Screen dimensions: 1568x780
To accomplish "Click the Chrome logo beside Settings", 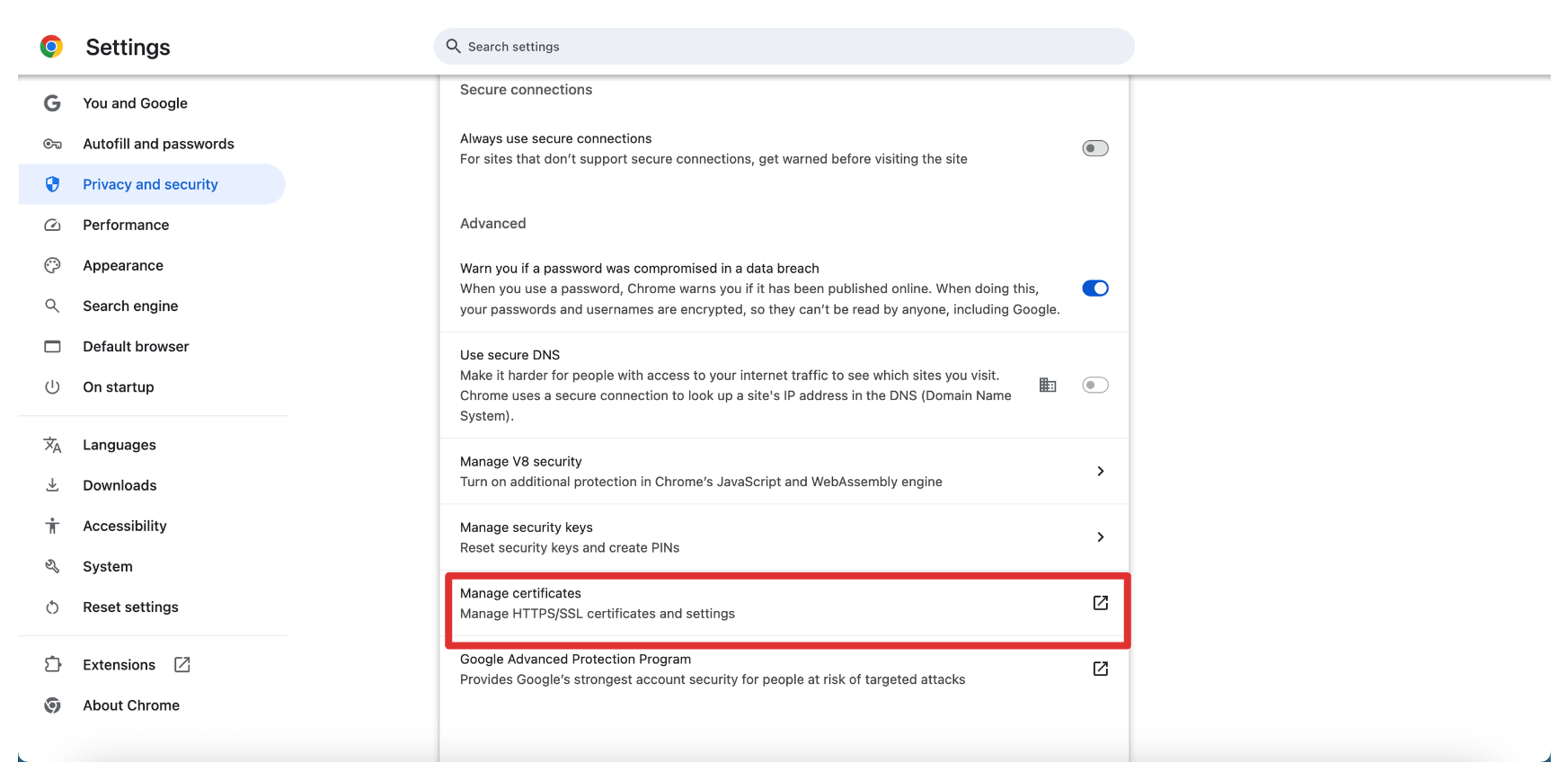I will [x=51, y=47].
